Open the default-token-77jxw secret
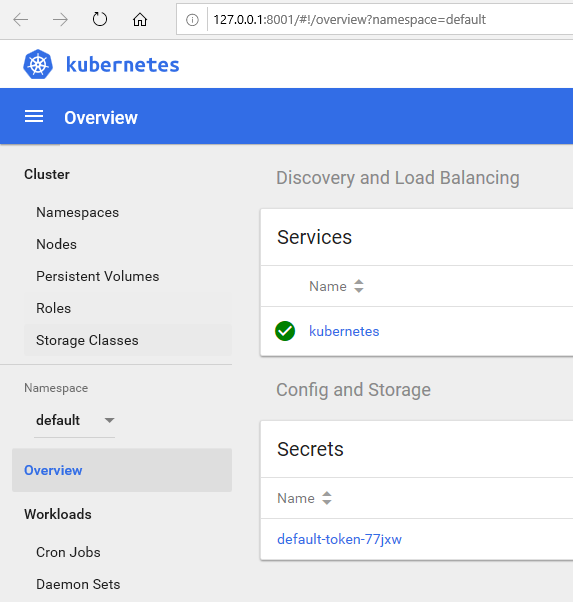The width and height of the screenshot is (573, 602). (x=339, y=539)
